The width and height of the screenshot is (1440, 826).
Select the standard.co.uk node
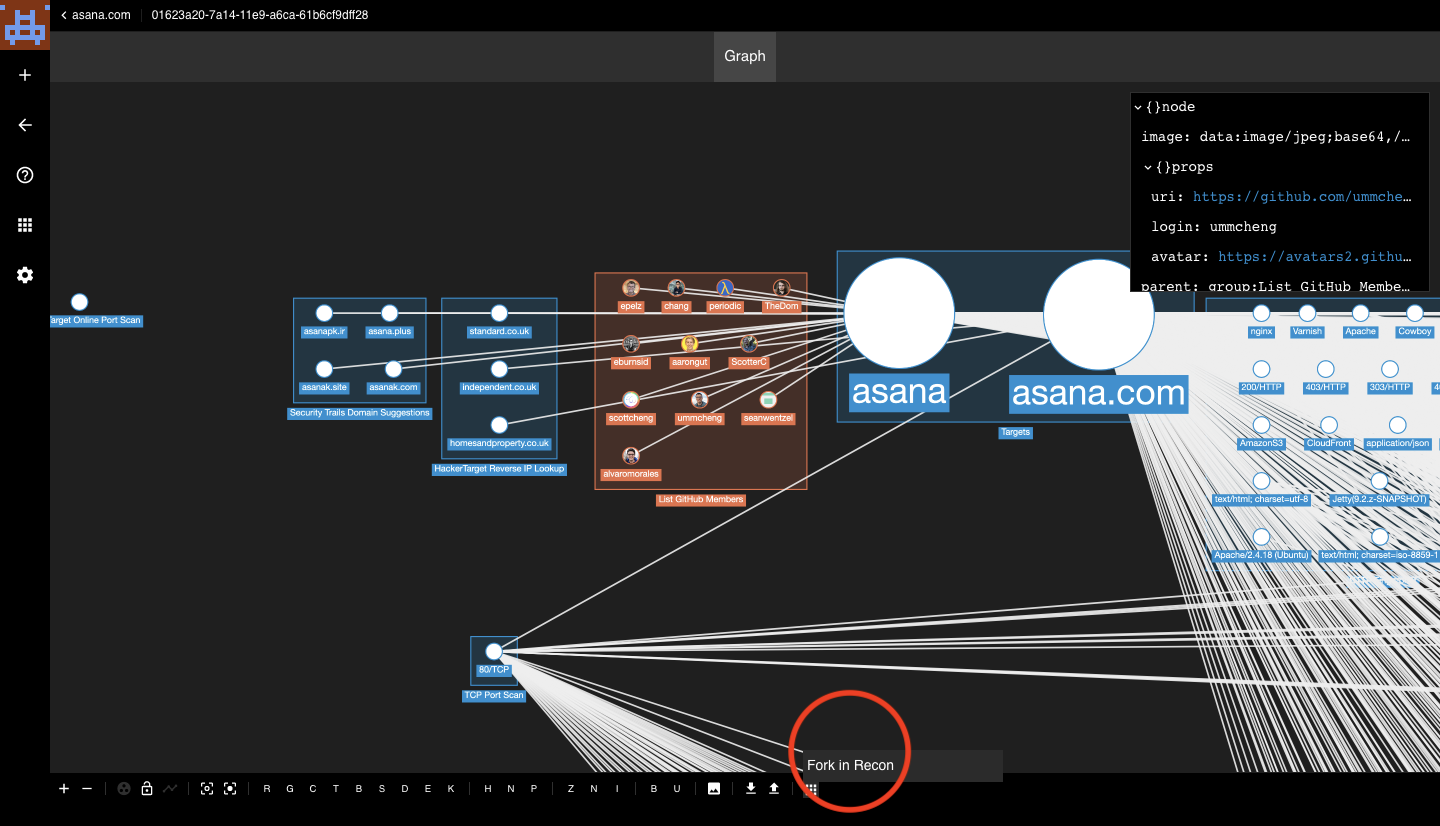pos(499,313)
